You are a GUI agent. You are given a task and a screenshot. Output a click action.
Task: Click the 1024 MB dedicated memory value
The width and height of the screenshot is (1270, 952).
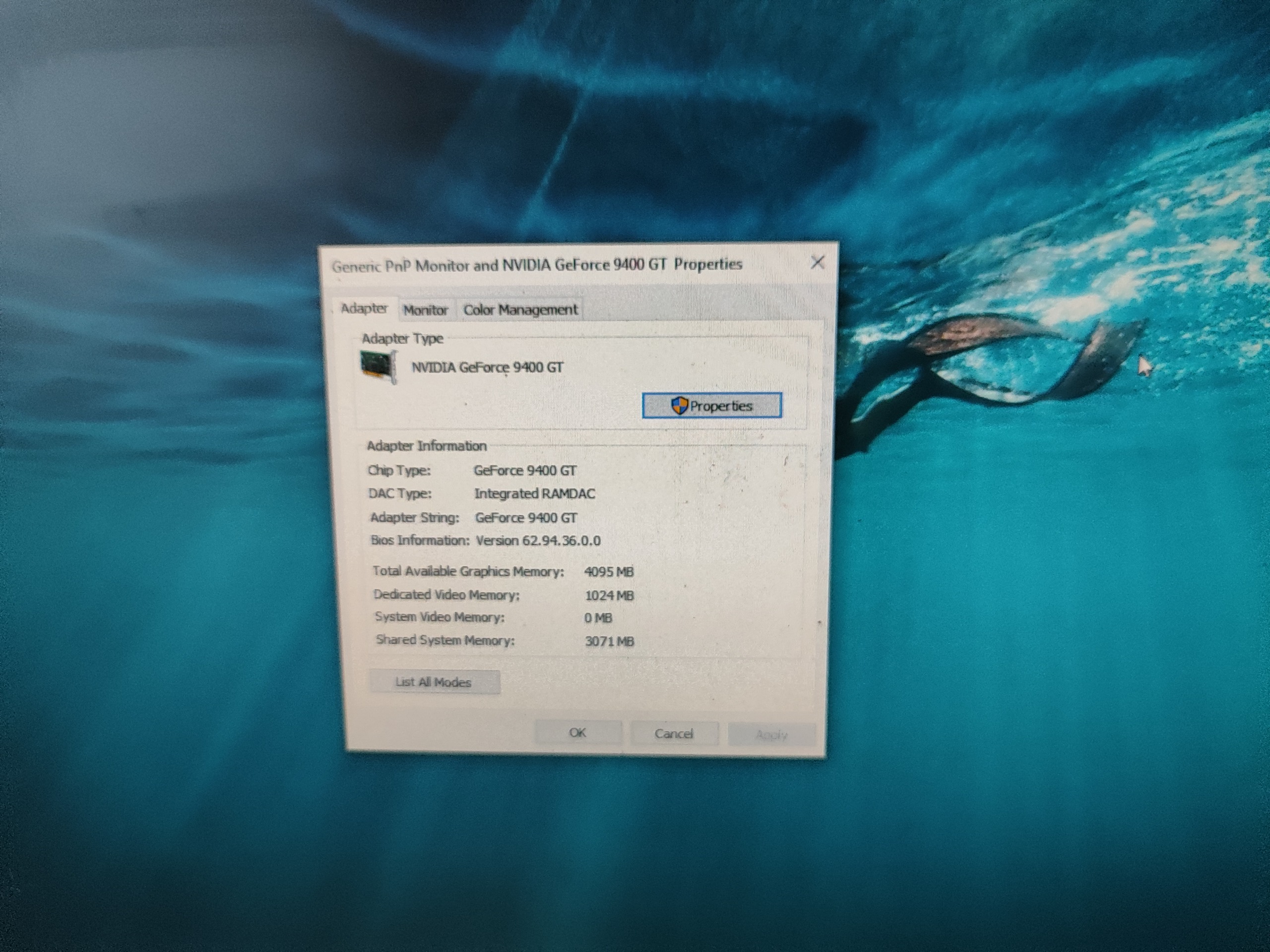(609, 595)
